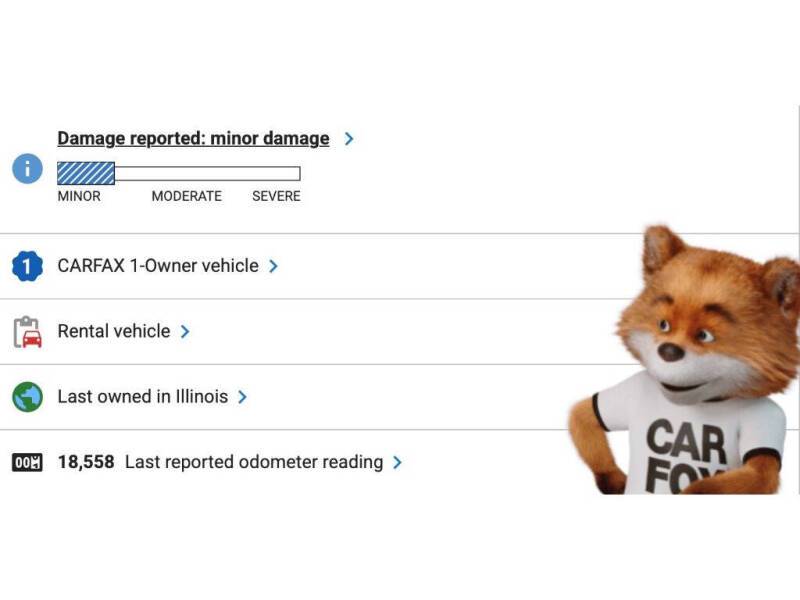Expand chevron after odometer reading text
This screenshot has width=800, height=600.
point(397,462)
